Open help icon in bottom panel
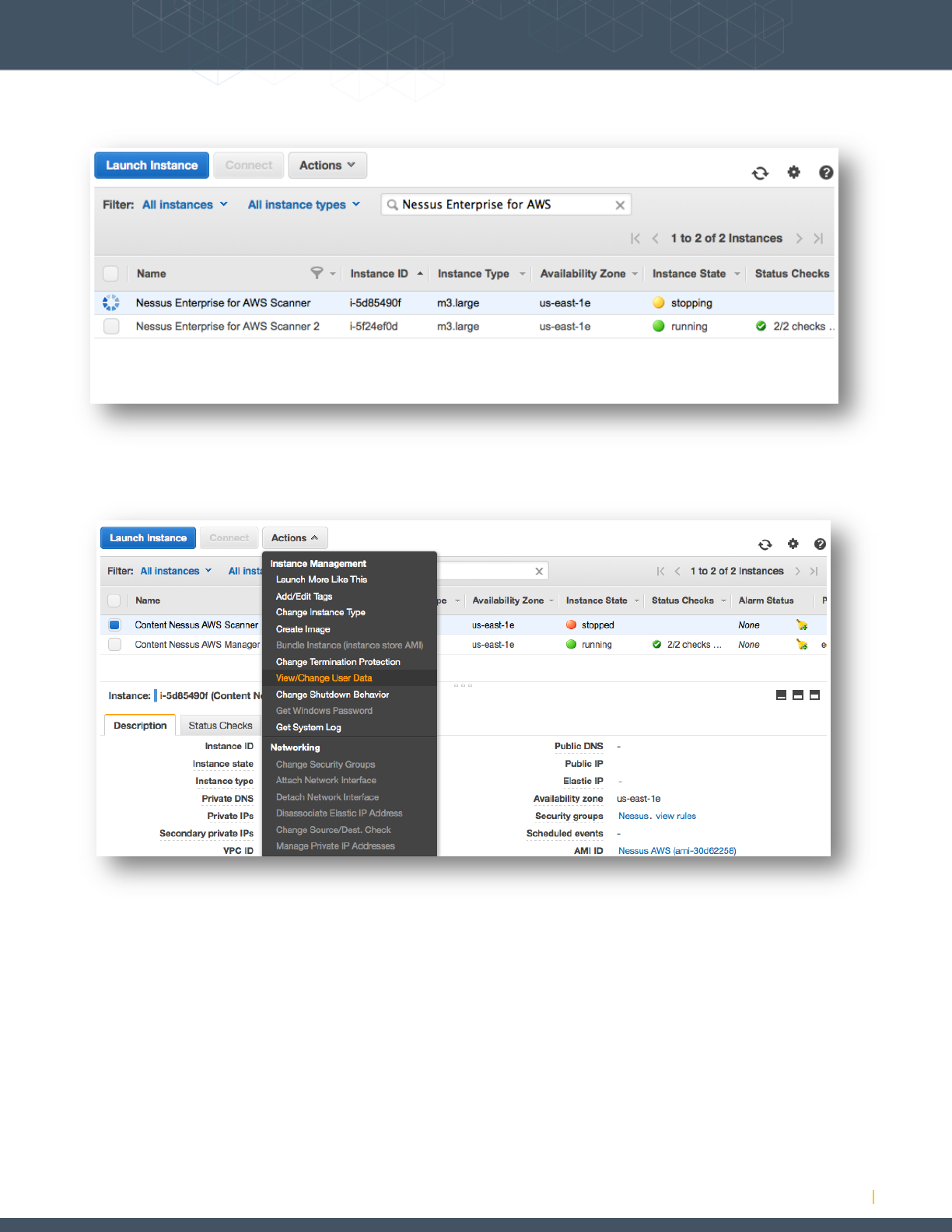 [820, 544]
